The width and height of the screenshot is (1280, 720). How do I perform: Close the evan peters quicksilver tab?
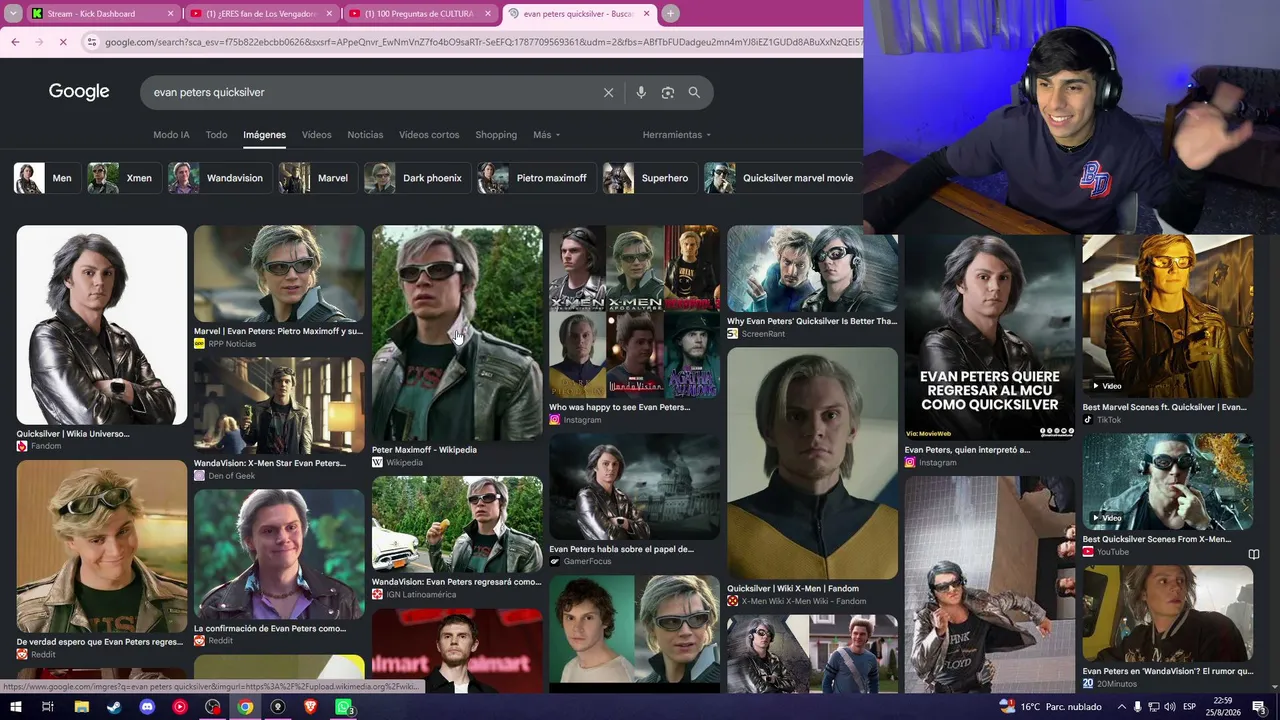[x=647, y=14]
